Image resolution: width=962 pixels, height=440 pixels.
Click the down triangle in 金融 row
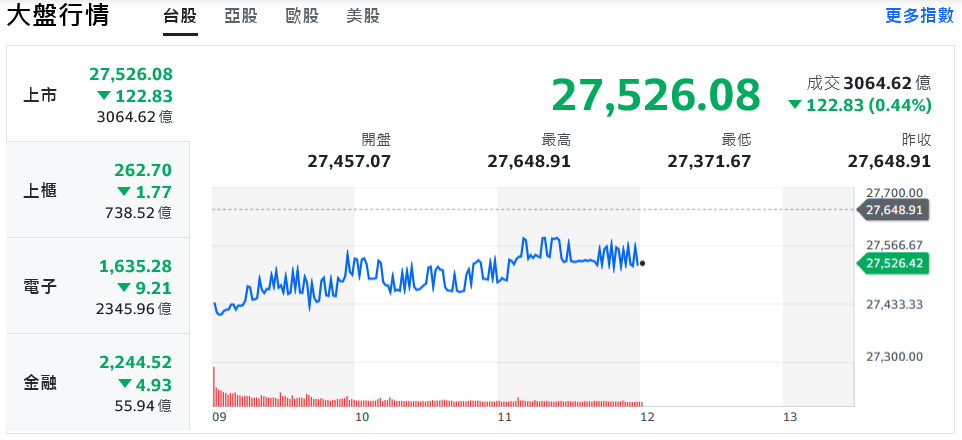(124, 384)
